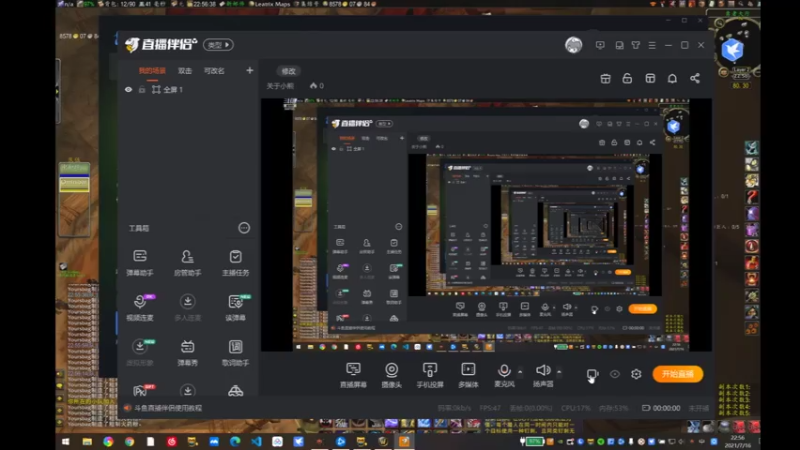Open the 主播任务 tool

[235, 262]
